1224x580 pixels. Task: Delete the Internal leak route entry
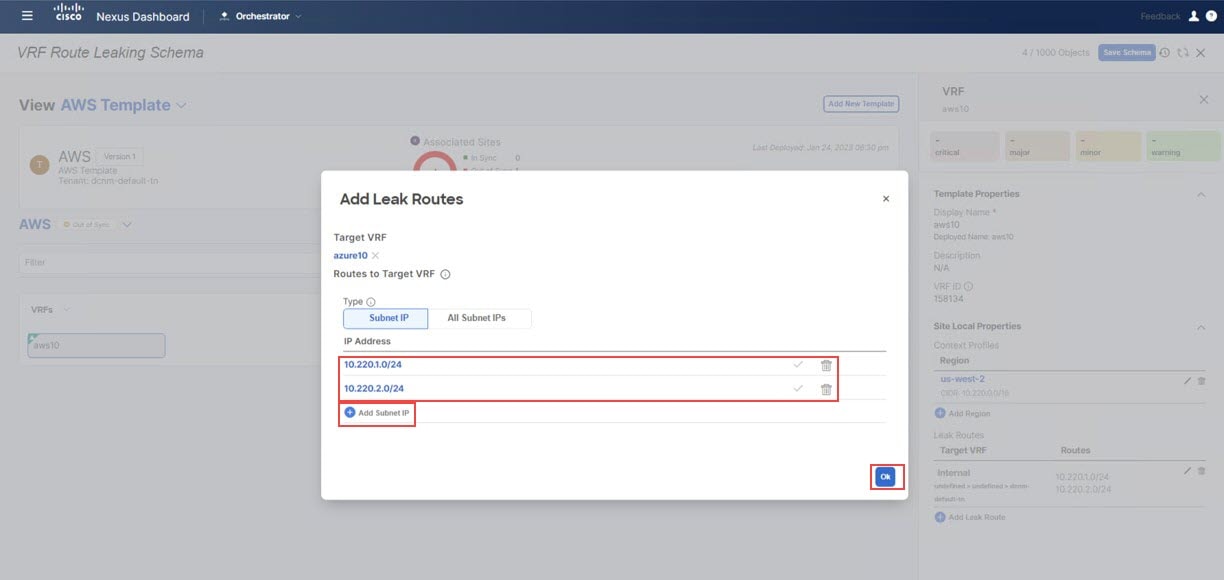1201,470
